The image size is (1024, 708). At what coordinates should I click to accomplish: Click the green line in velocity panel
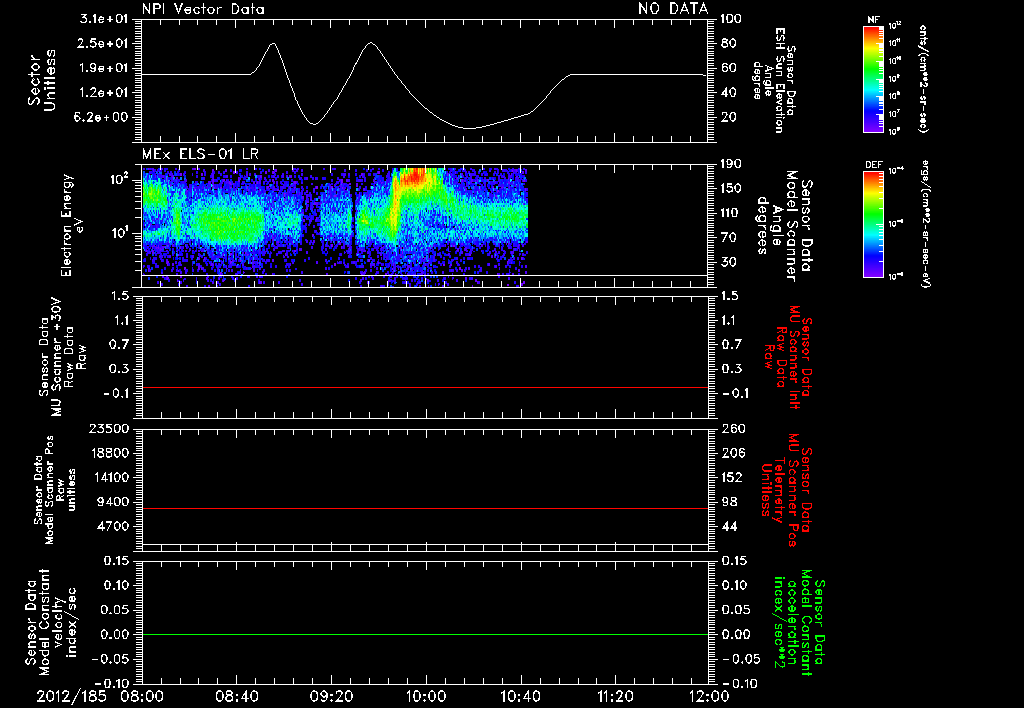tap(425, 634)
